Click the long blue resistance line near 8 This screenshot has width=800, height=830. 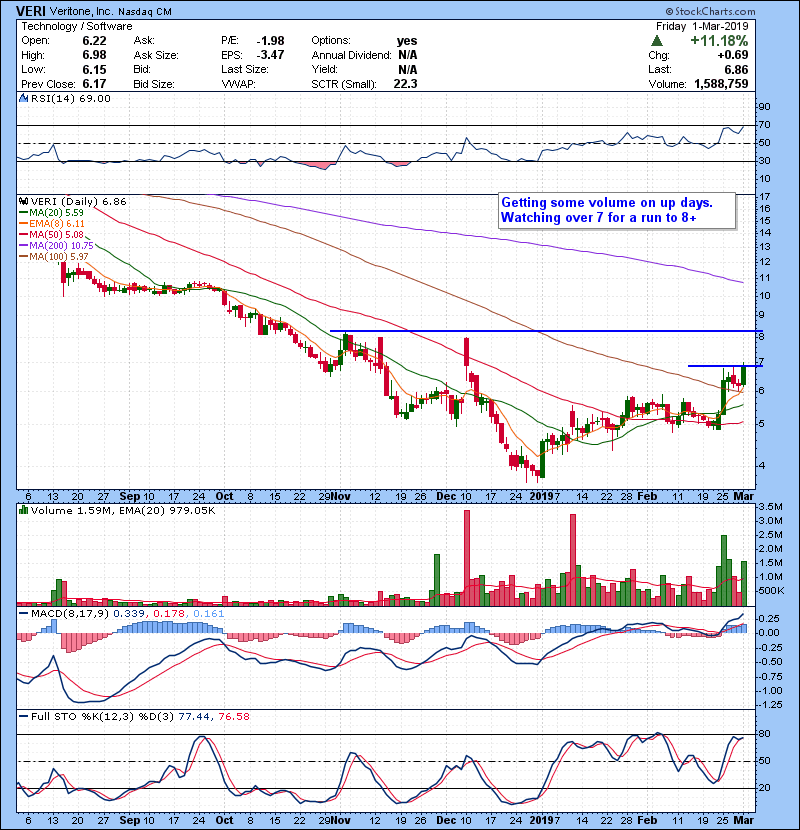(x=546, y=331)
